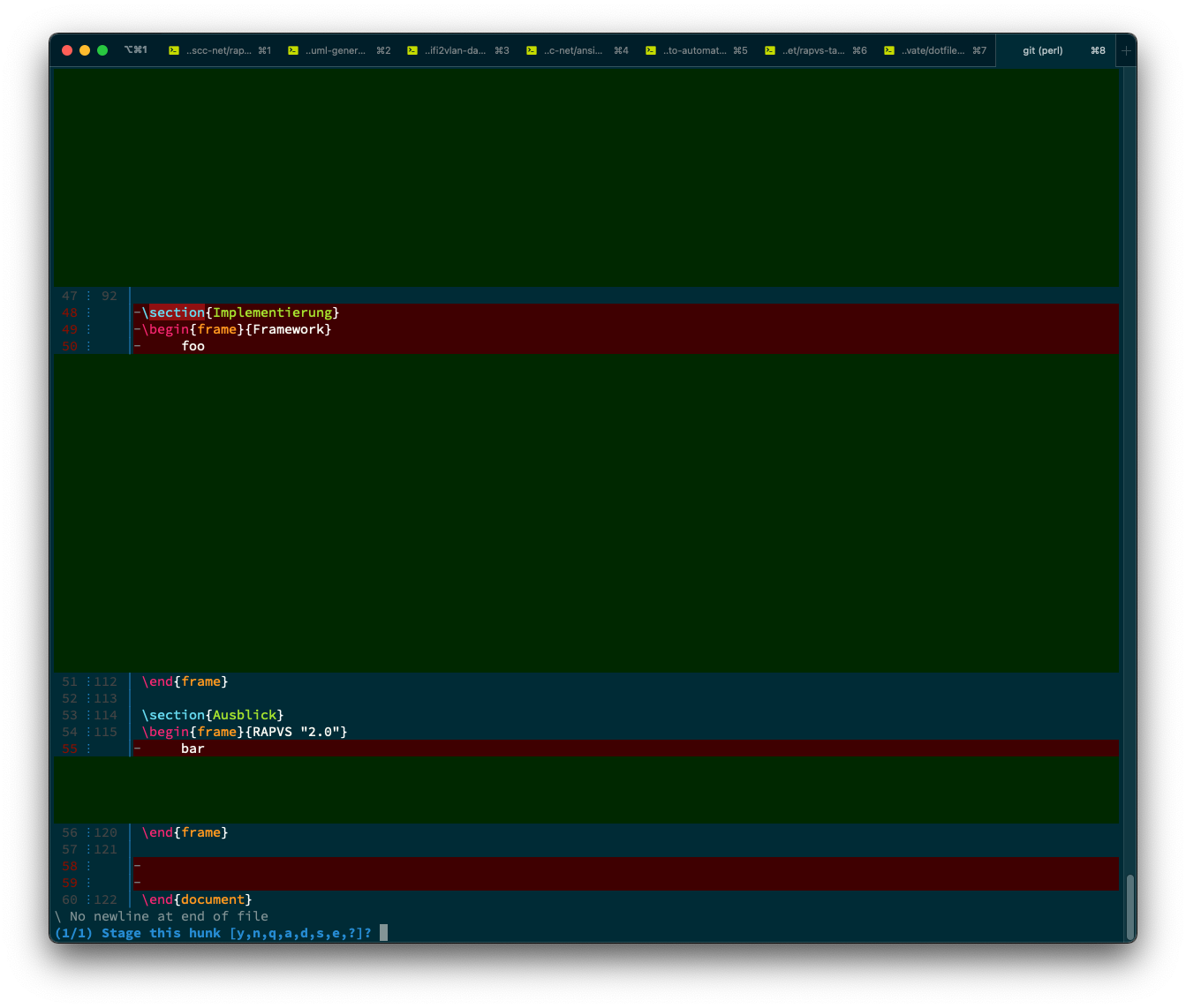This screenshot has width=1186, height=1008.
Task: Click the terminal icon on the ..c-net/ansi tab
Action: pos(531,50)
